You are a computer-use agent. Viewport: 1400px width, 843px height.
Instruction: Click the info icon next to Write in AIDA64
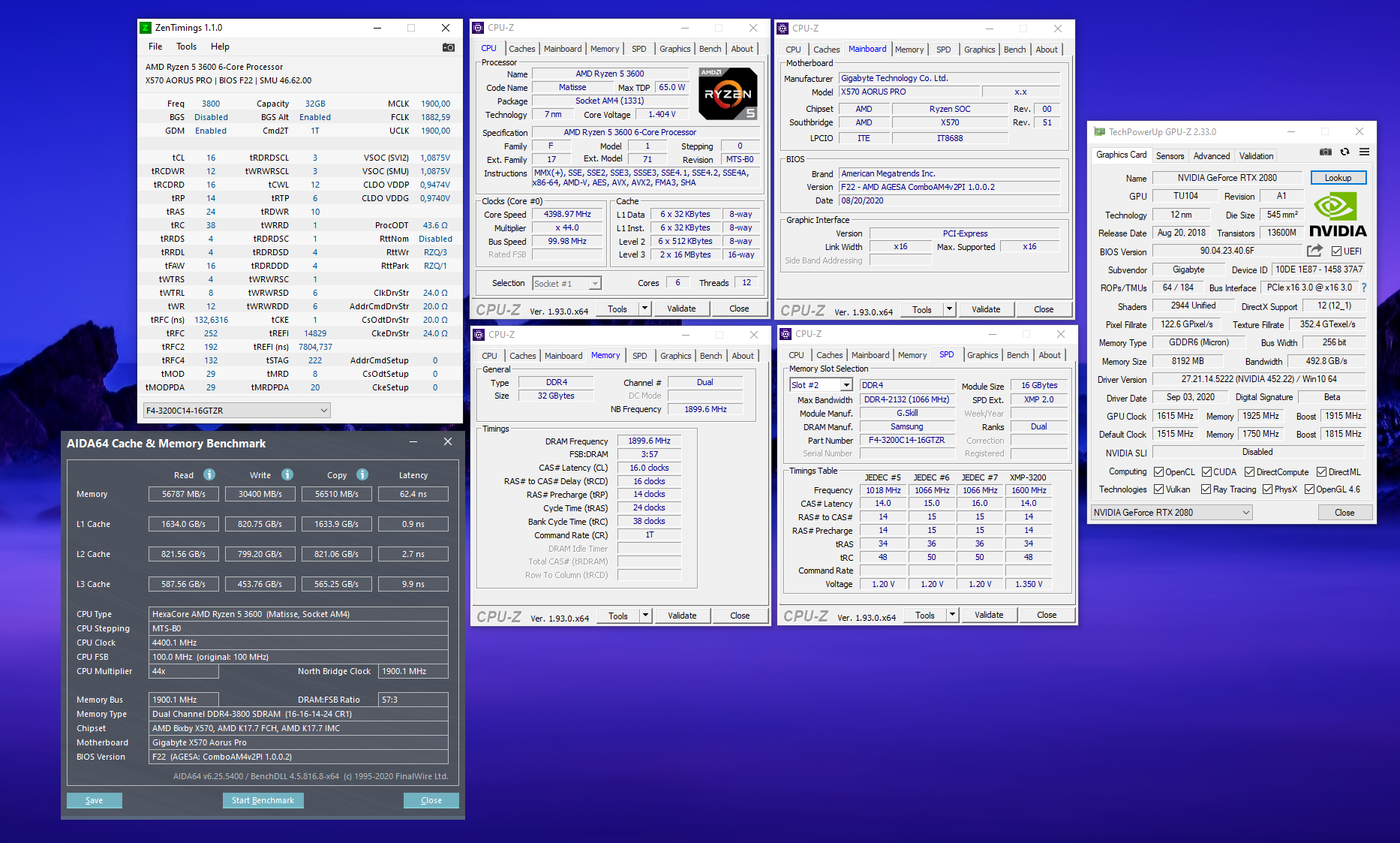coord(287,474)
